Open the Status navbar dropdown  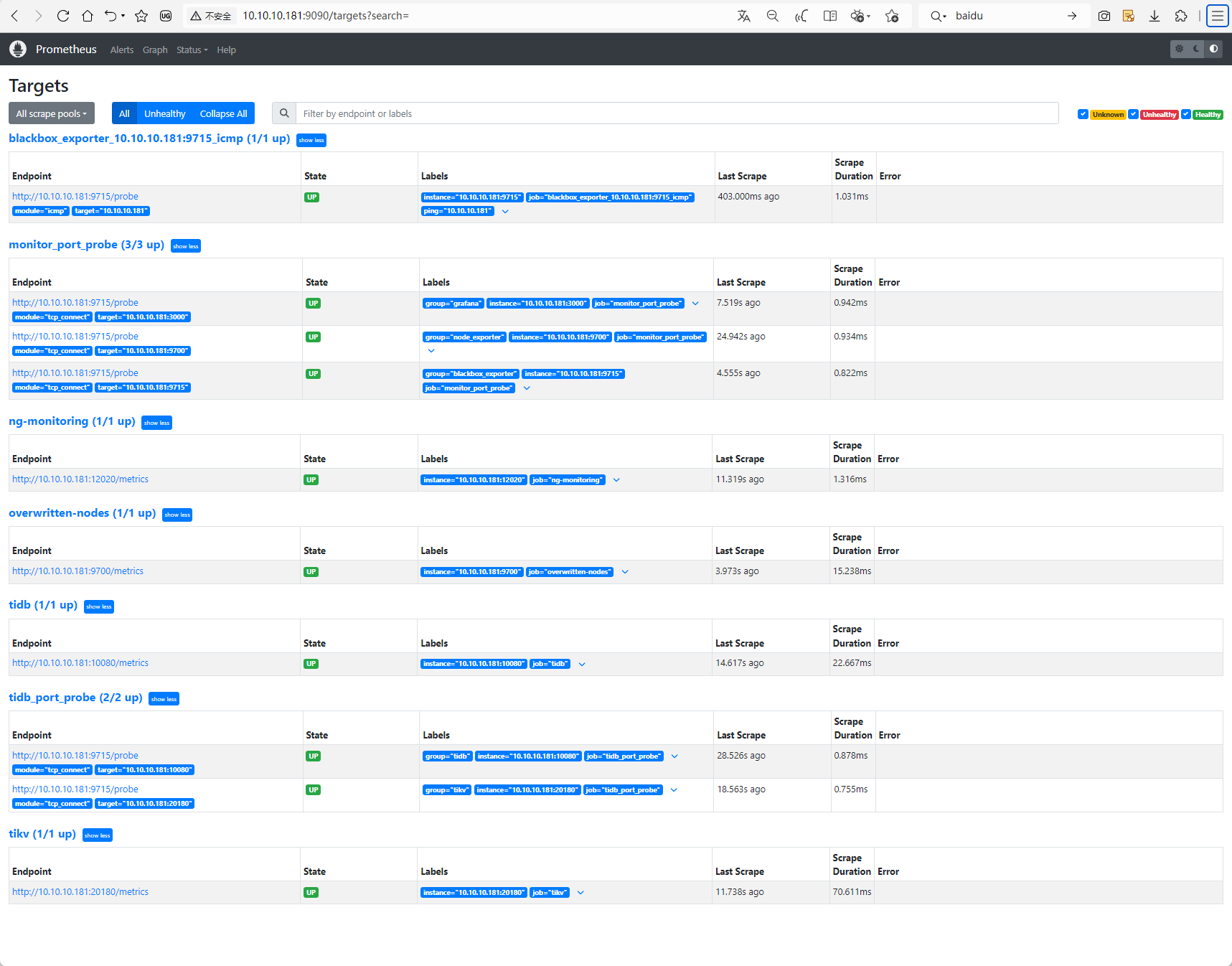(192, 50)
